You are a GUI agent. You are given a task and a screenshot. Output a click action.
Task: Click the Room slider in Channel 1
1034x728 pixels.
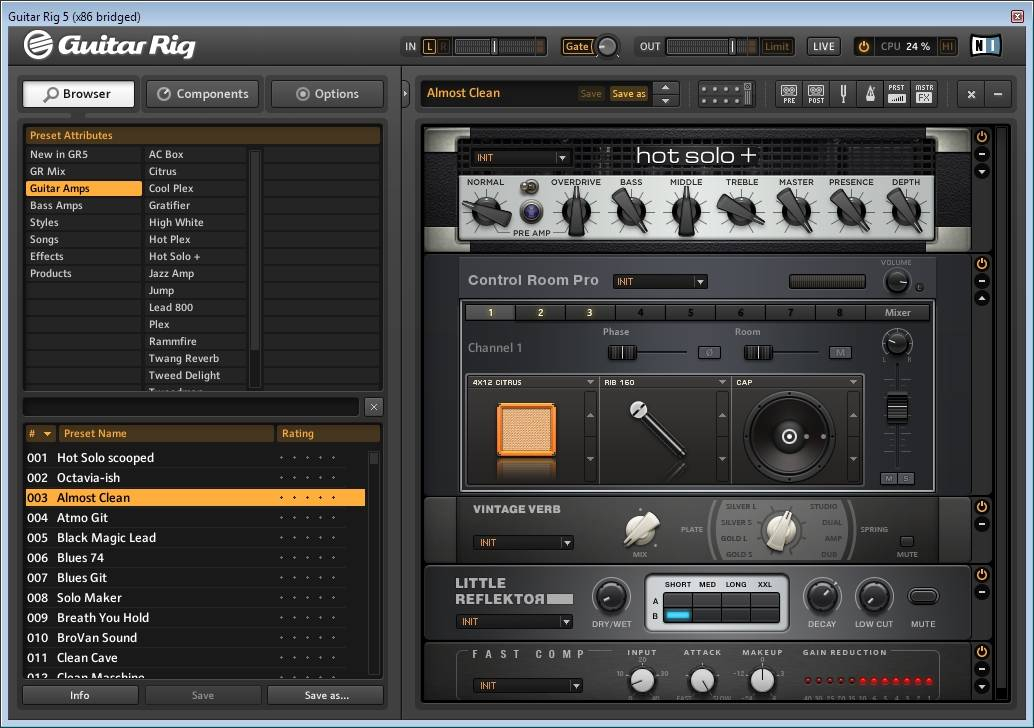[759, 352]
